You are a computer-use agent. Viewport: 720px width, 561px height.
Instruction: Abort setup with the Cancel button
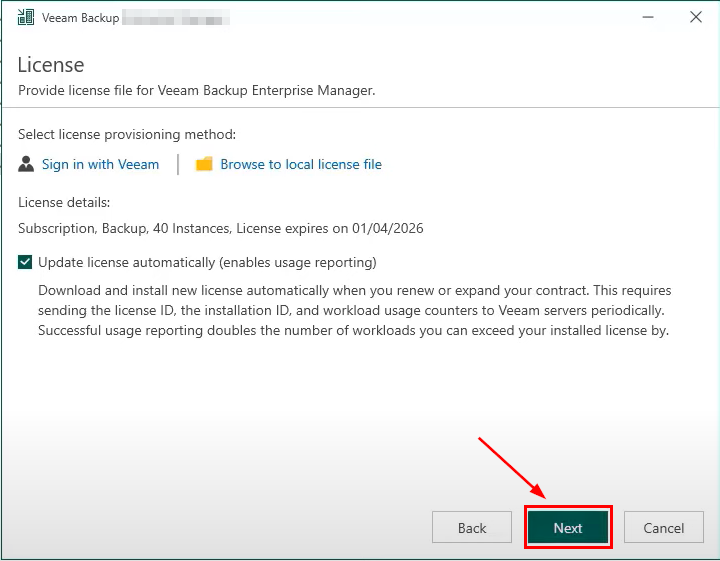coord(664,527)
